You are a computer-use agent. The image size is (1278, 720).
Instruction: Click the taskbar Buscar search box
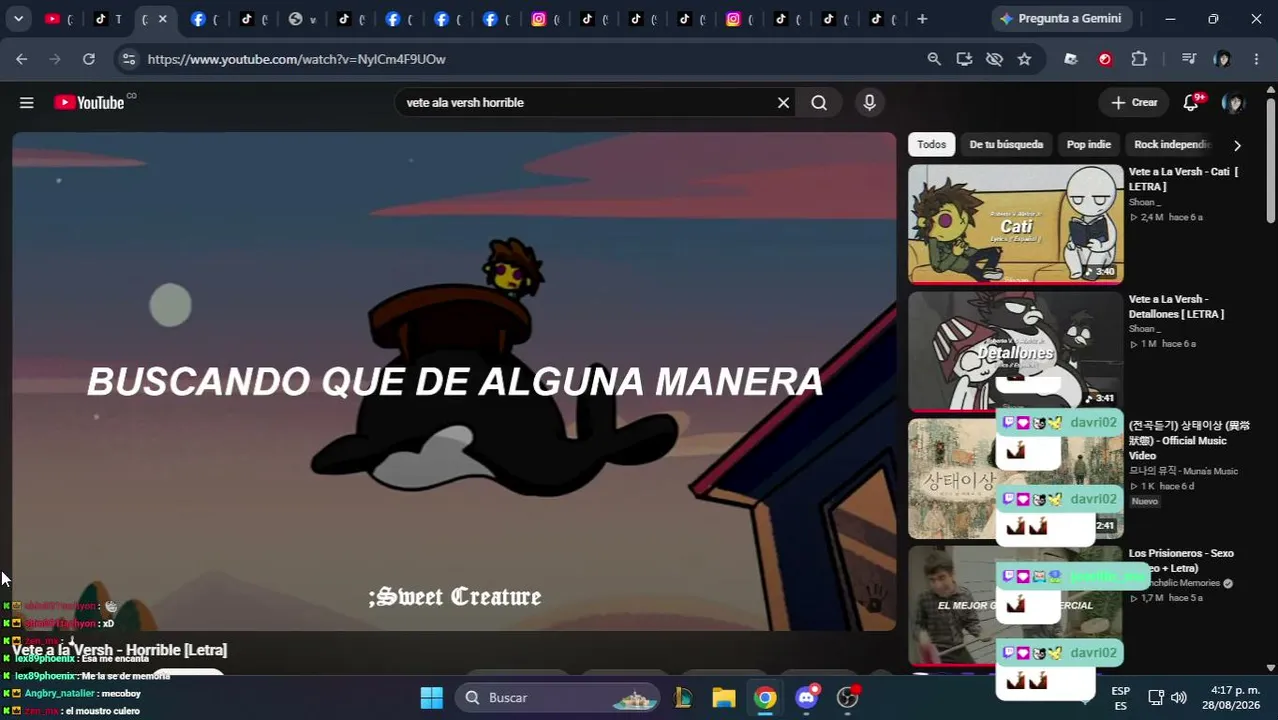tap(557, 697)
